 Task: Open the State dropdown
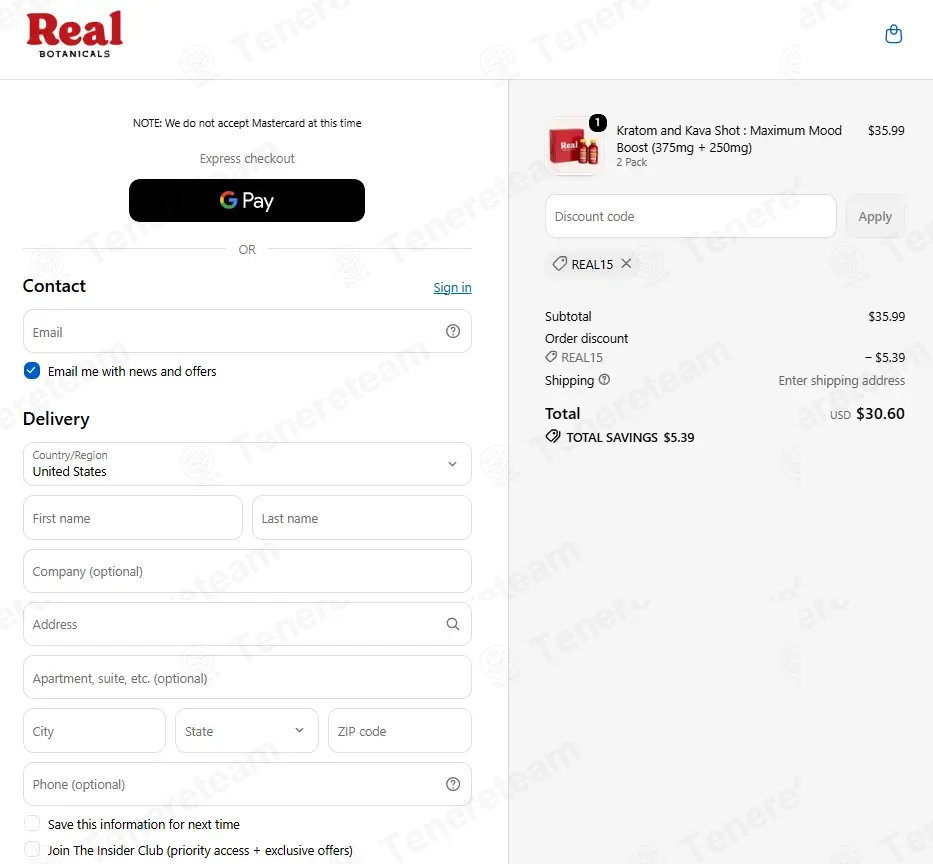tap(246, 731)
